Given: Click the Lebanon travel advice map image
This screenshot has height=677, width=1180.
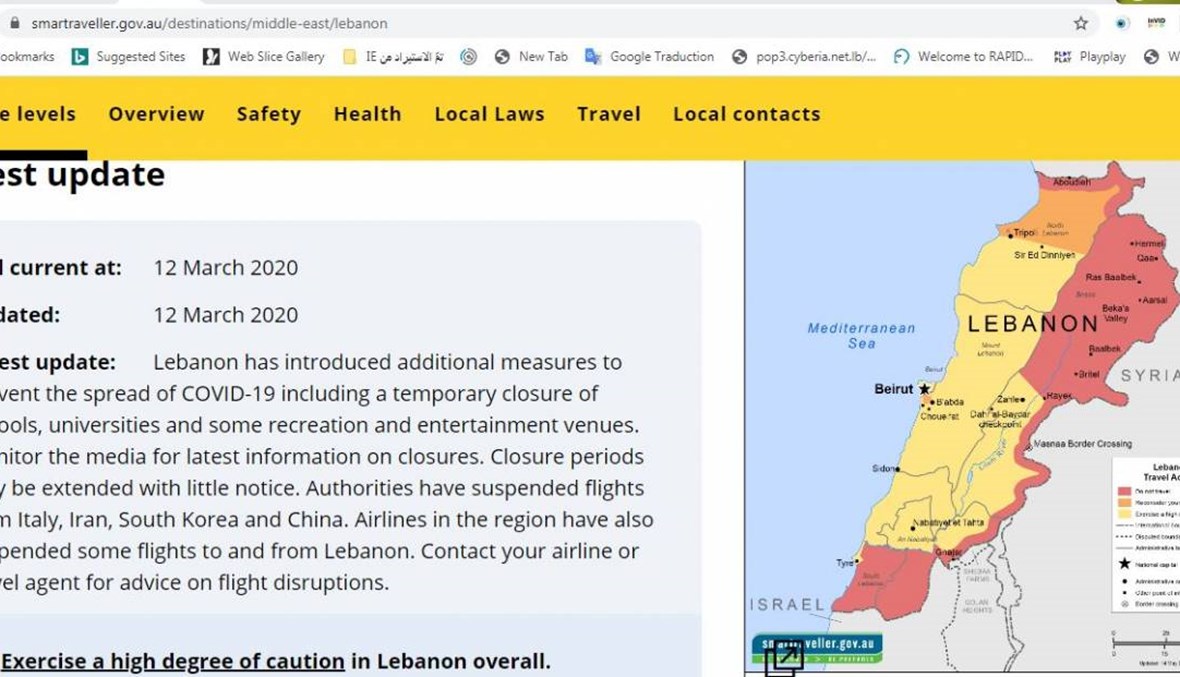Looking at the screenshot, I should click(960, 400).
